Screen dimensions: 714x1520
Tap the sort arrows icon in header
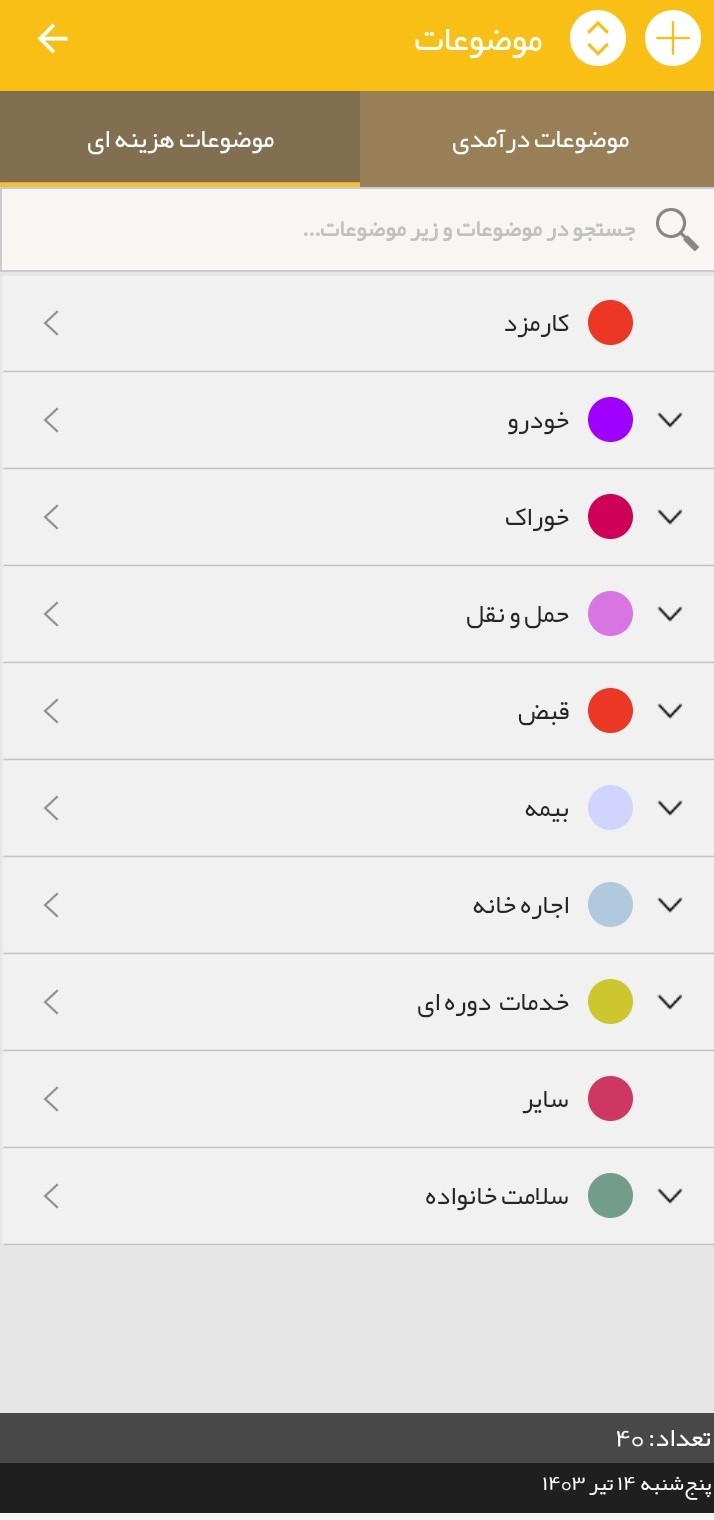pos(597,40)
